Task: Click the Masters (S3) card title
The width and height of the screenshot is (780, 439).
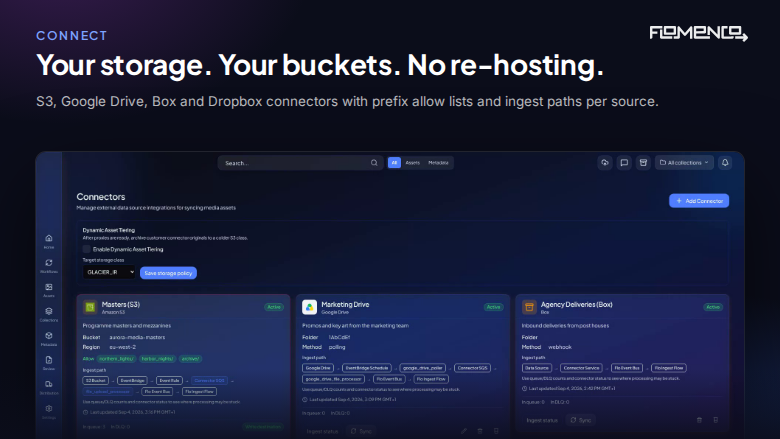Action: [x=120, y=304]
